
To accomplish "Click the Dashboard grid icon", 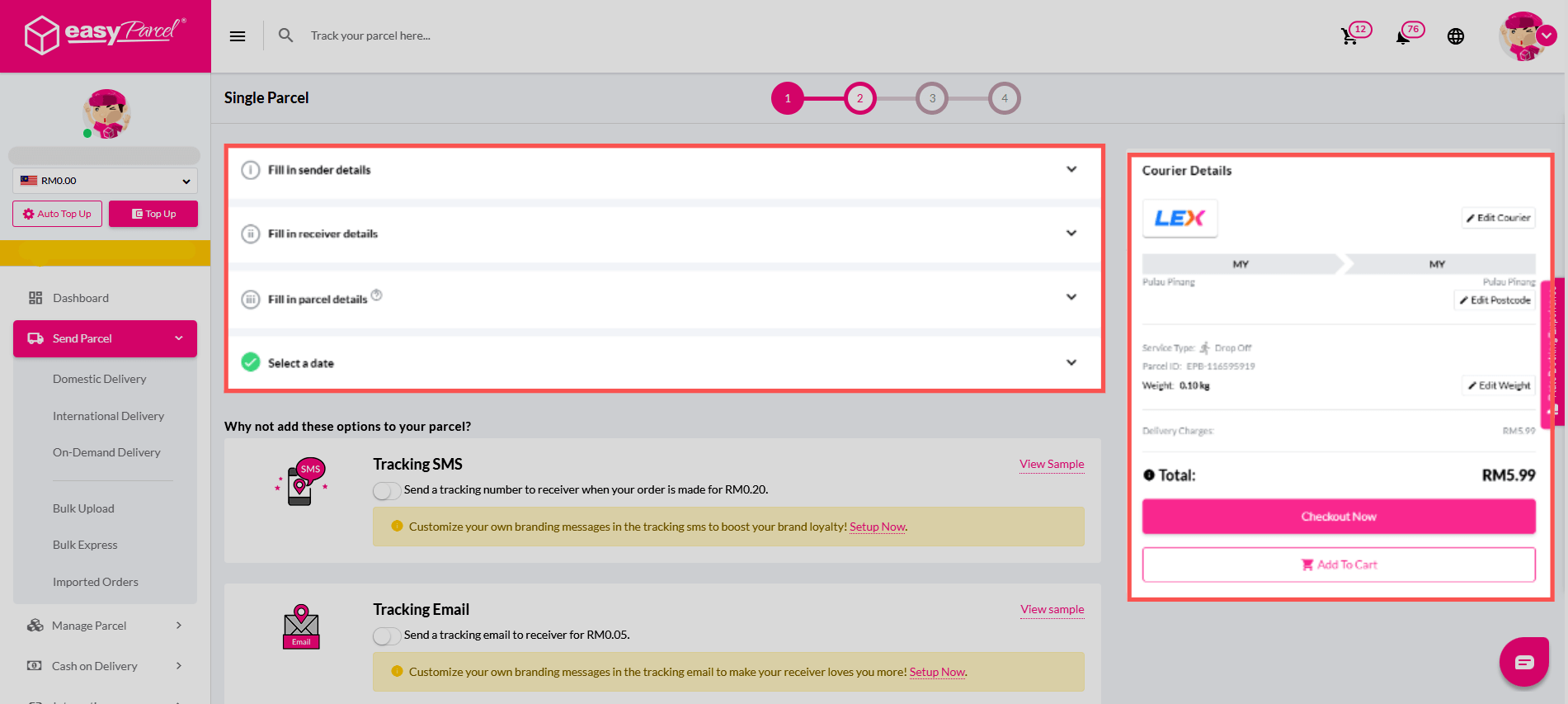I will [x=35, y=298].
